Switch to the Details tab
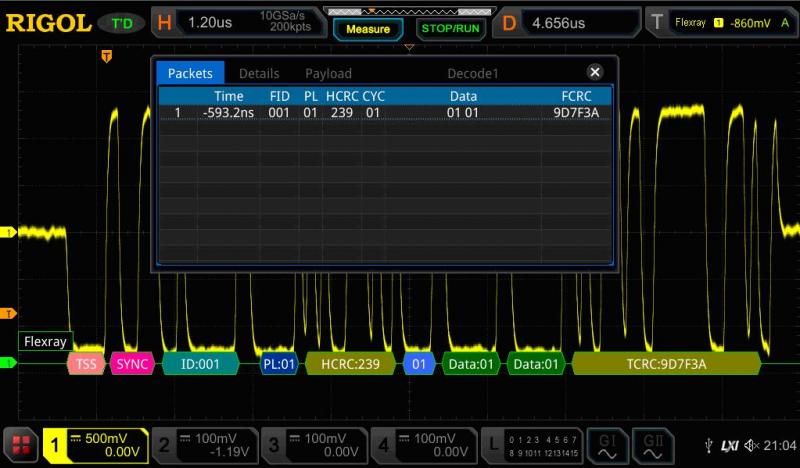 point(259,73)
